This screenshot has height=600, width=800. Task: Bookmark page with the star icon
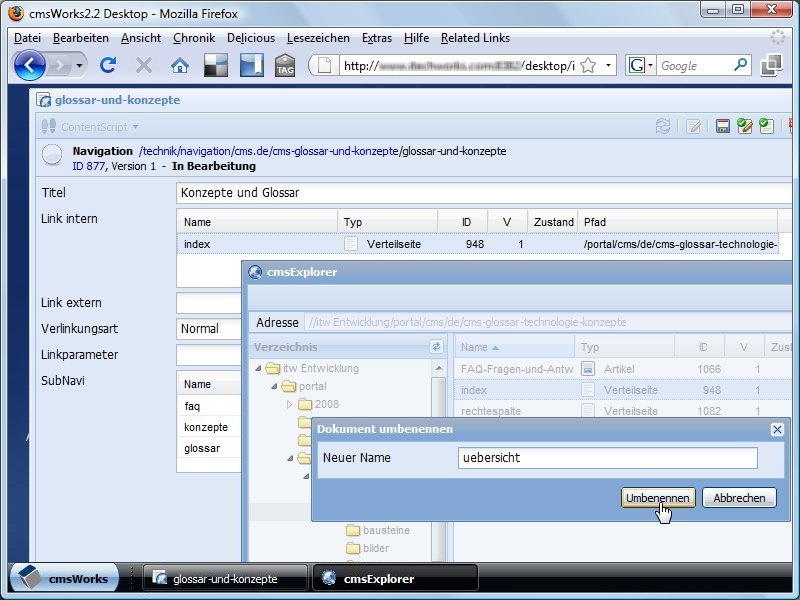(x=588, y=65)
